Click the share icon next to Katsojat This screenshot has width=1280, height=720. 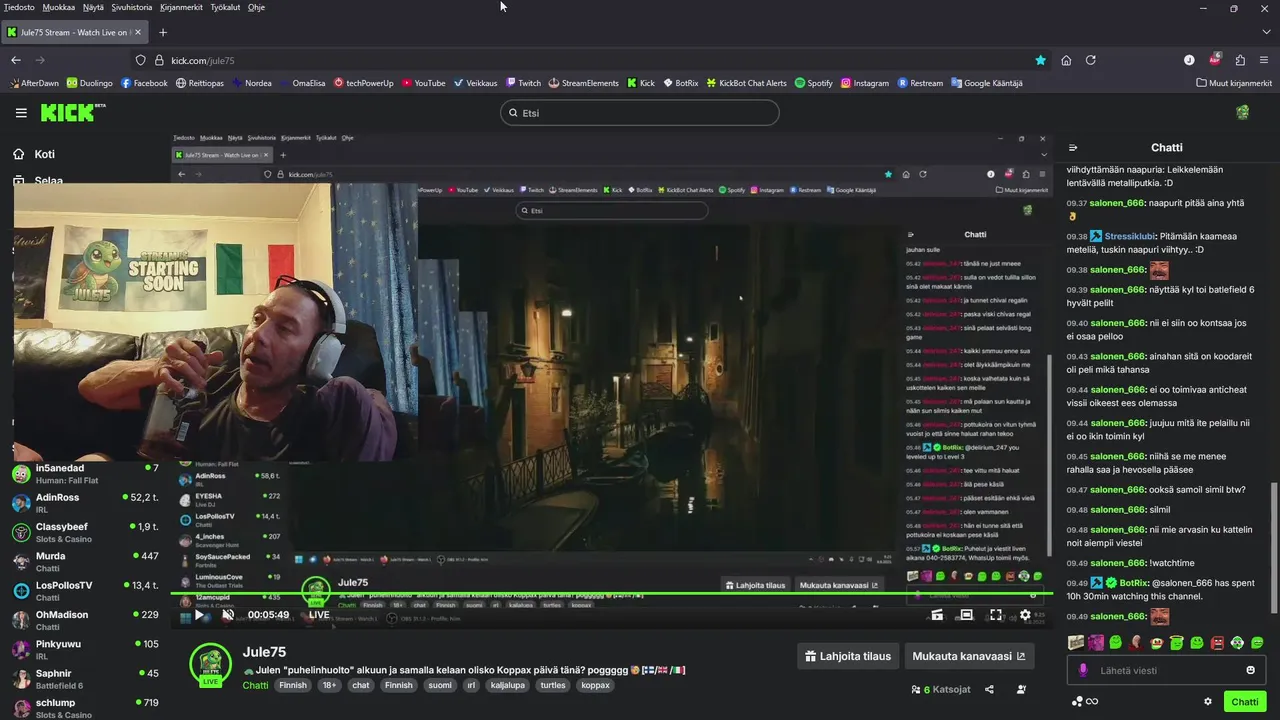989,689
